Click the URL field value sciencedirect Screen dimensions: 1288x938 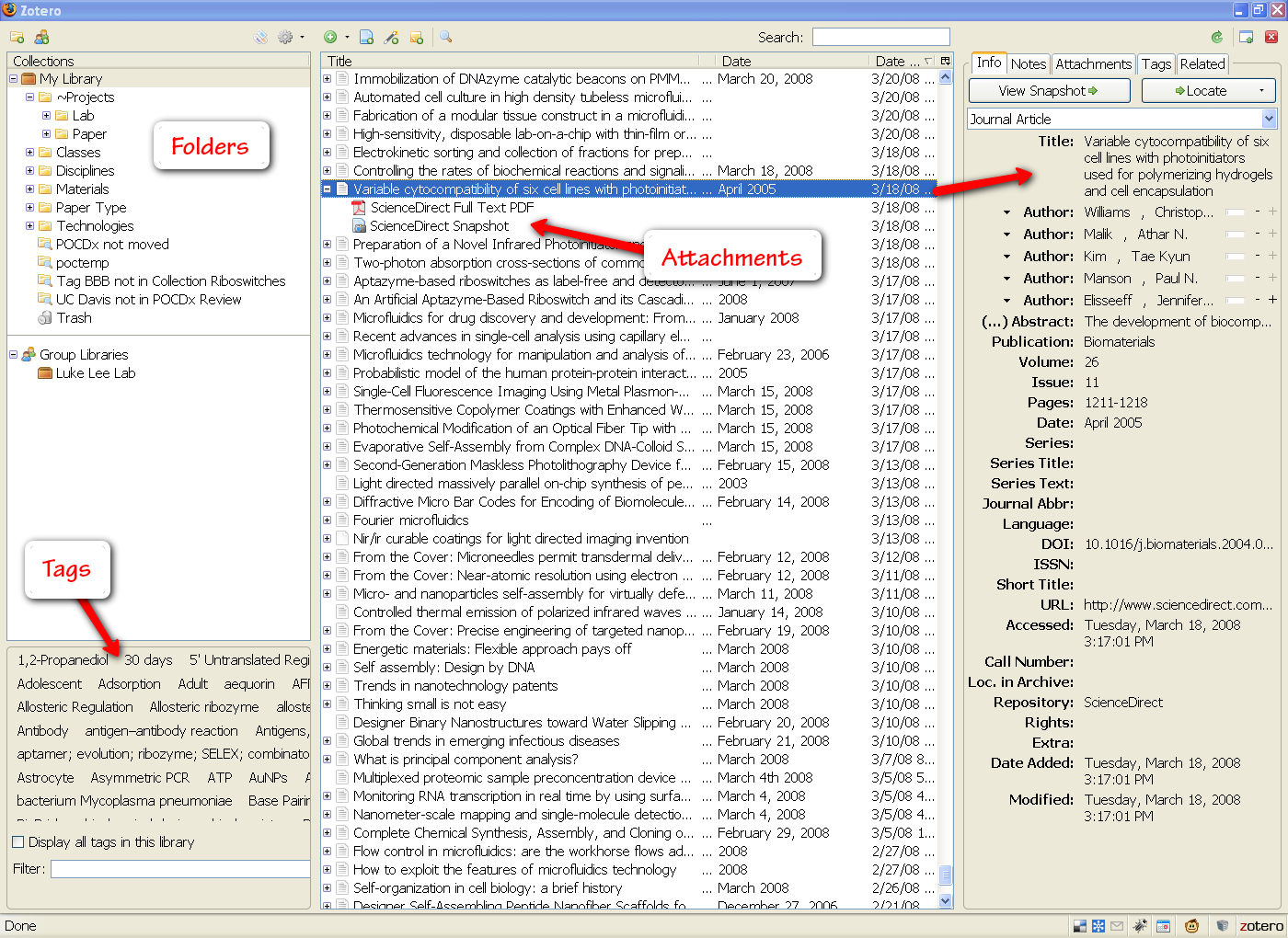pyautogui.click(x=1179, y=605)
